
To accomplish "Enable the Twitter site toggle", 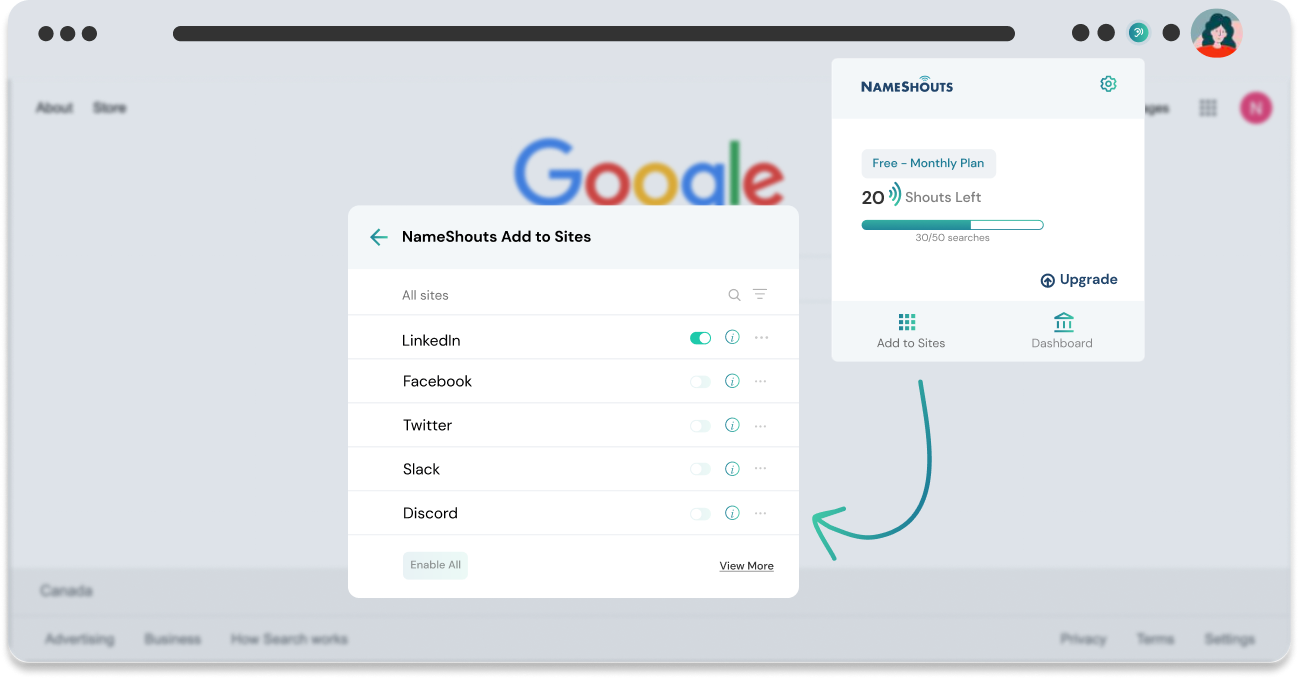I will 700,426.
